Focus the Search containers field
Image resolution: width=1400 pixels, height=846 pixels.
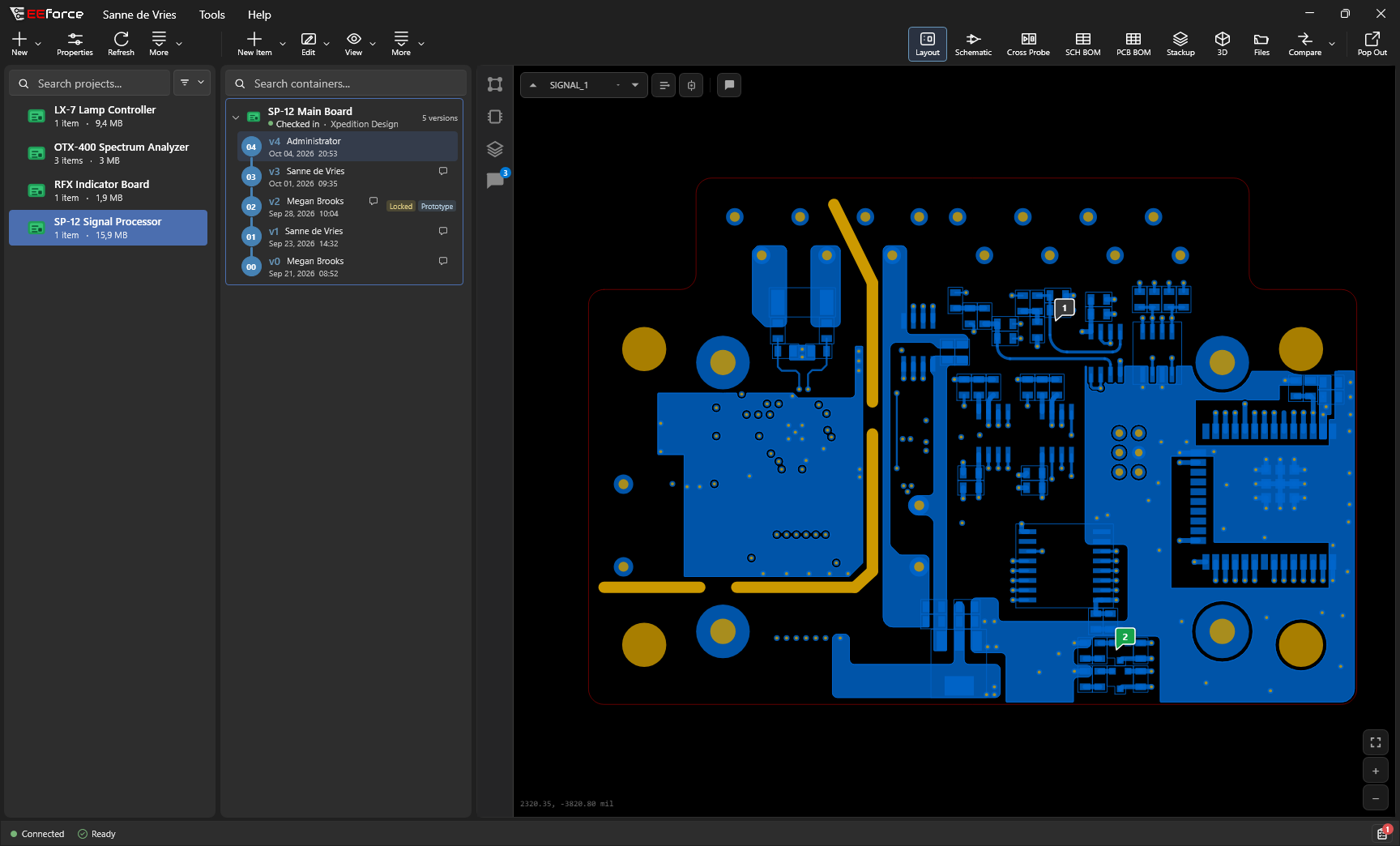[x=346, y=83]
